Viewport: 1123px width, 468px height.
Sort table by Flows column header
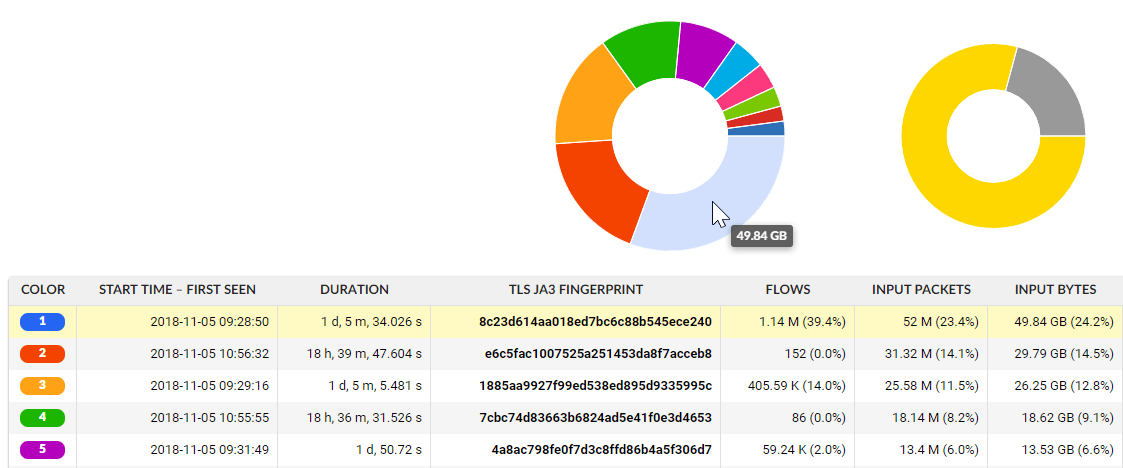[x=789, y=290]
